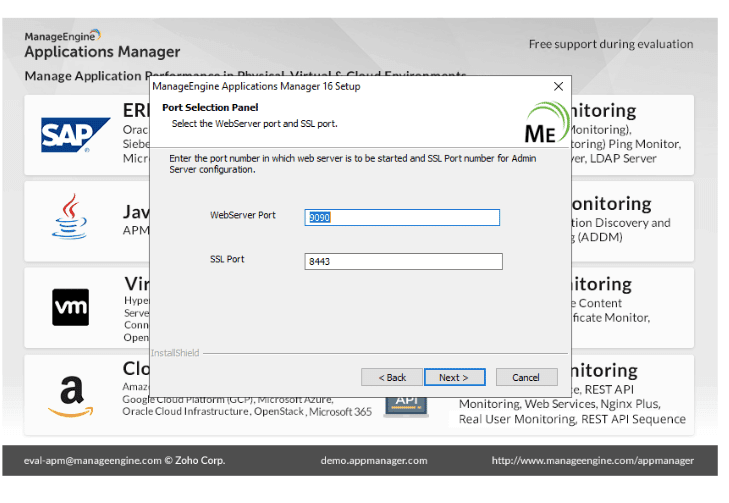
Task: Click the VMware vm logo icon
Action: pyautogui.click(x=70, y=307)
